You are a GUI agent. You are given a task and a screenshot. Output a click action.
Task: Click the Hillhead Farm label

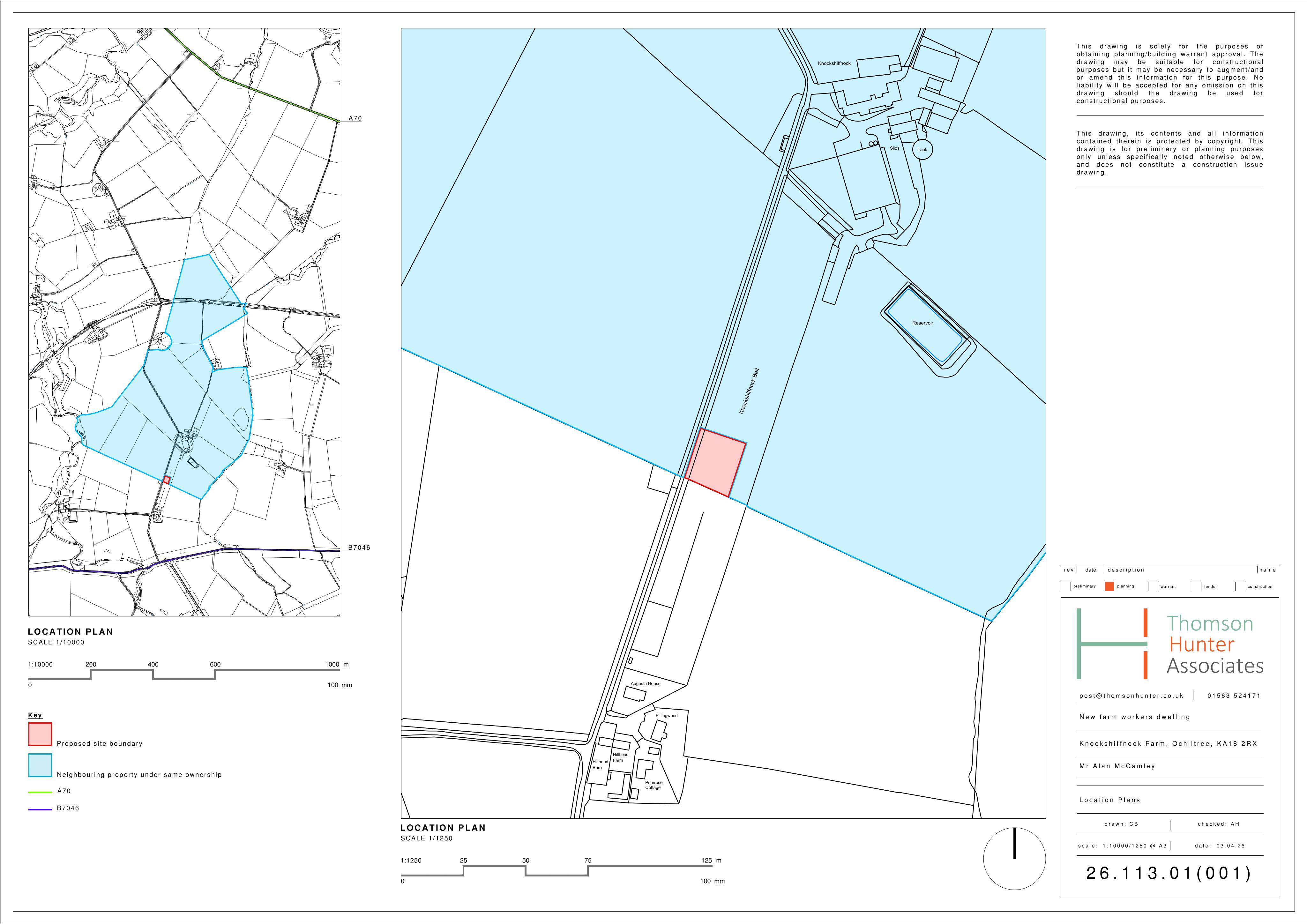[621, 757]
